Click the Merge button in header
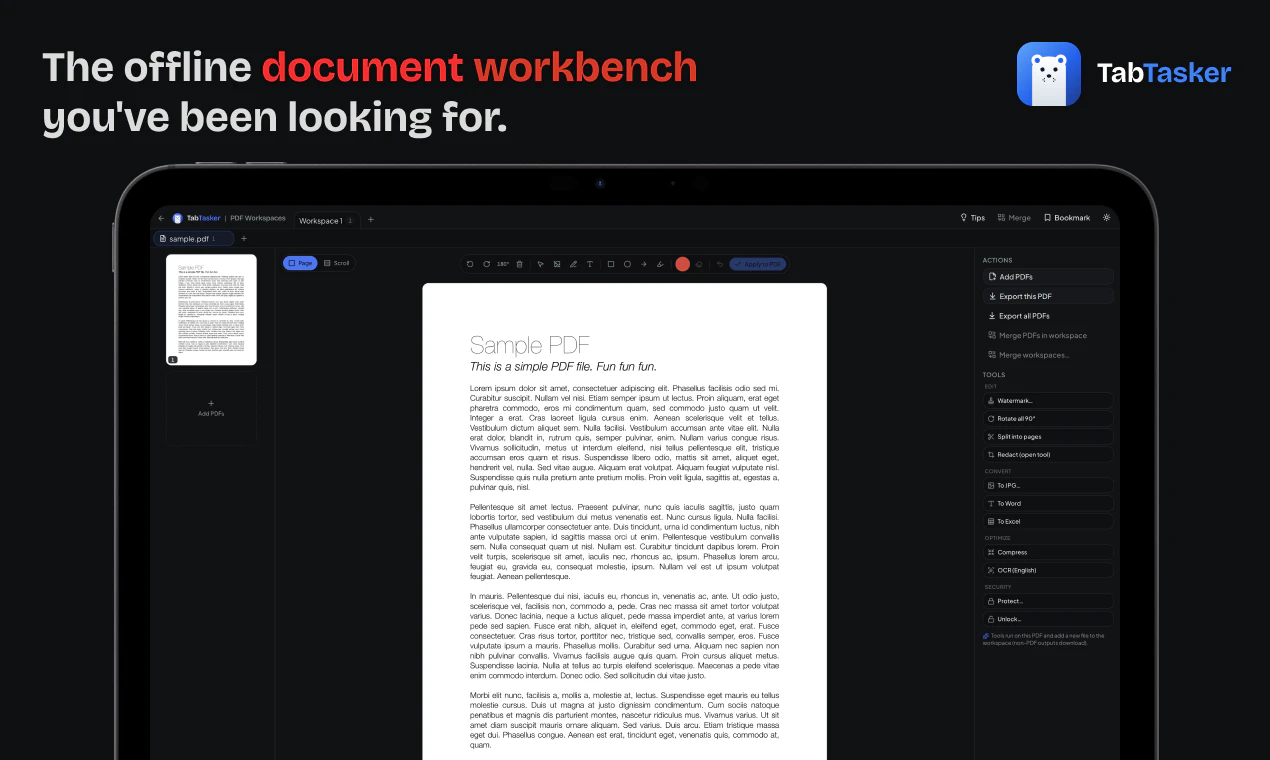 (1014, 218)
